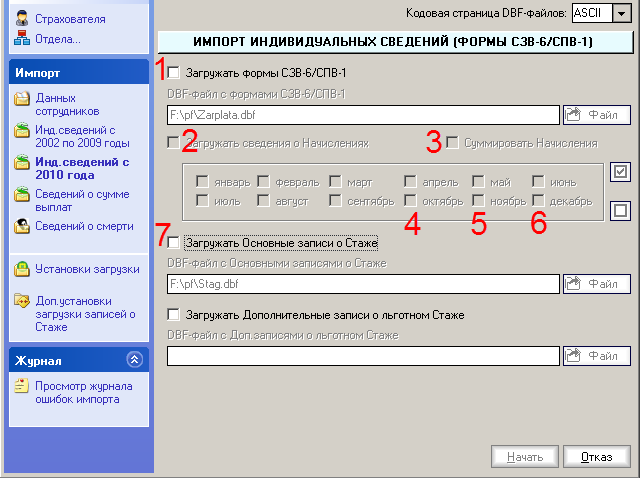The image size is (640, 478).
Task: Tick the июль checkbox
Action: click(x=202, y=200)
